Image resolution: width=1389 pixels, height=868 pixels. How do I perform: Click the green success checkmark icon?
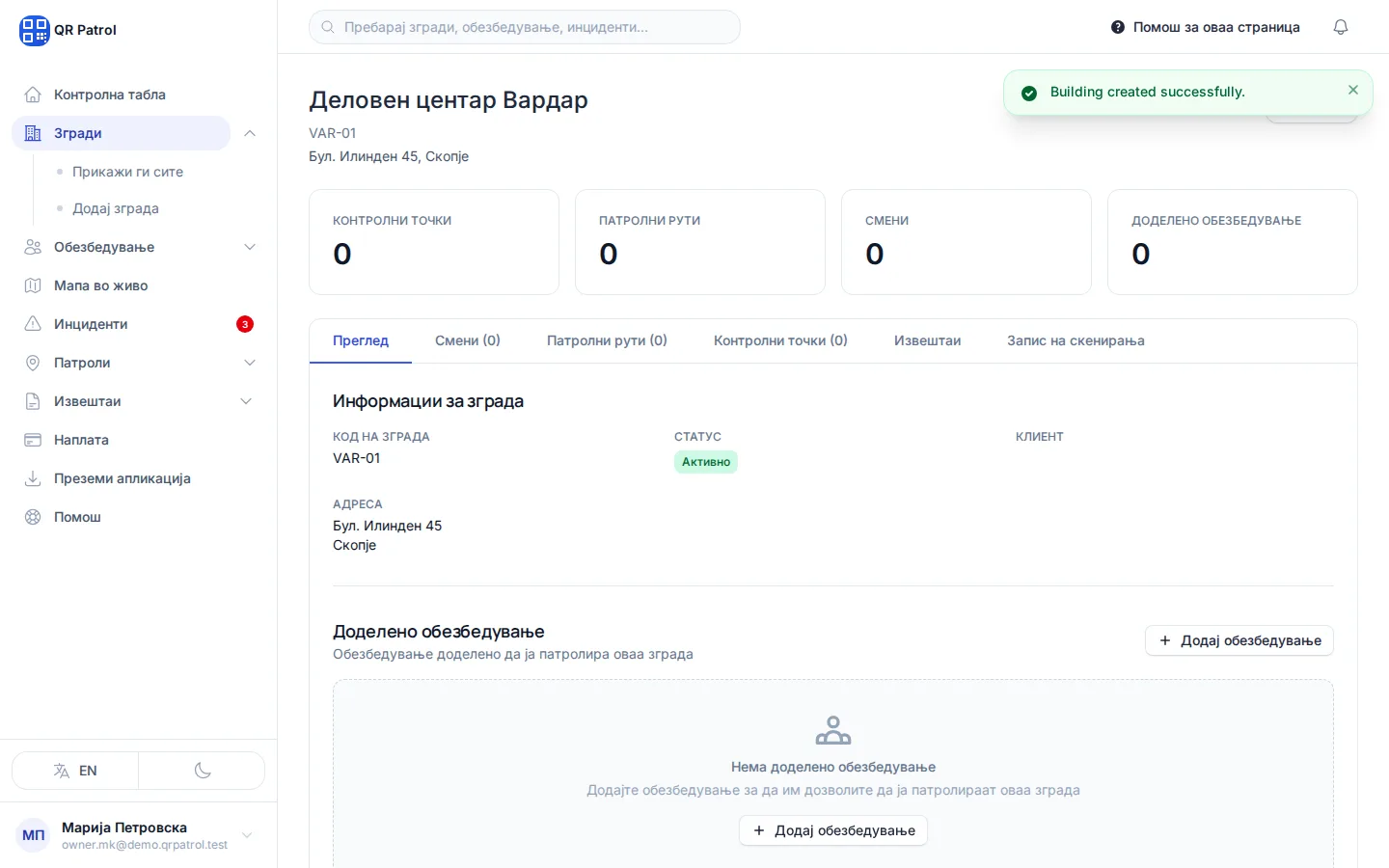1029,93
